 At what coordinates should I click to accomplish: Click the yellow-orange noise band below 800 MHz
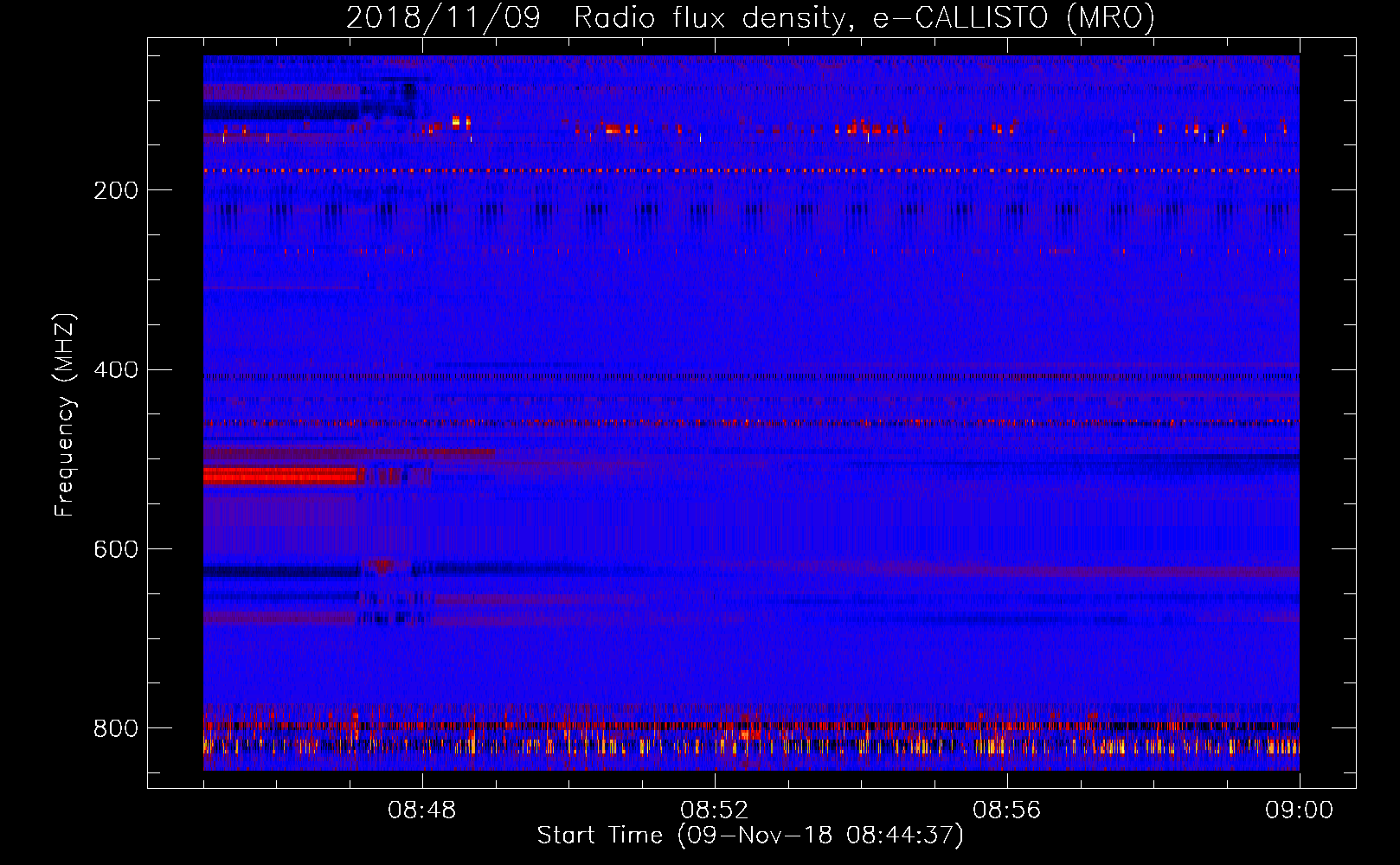pos(751,746)
